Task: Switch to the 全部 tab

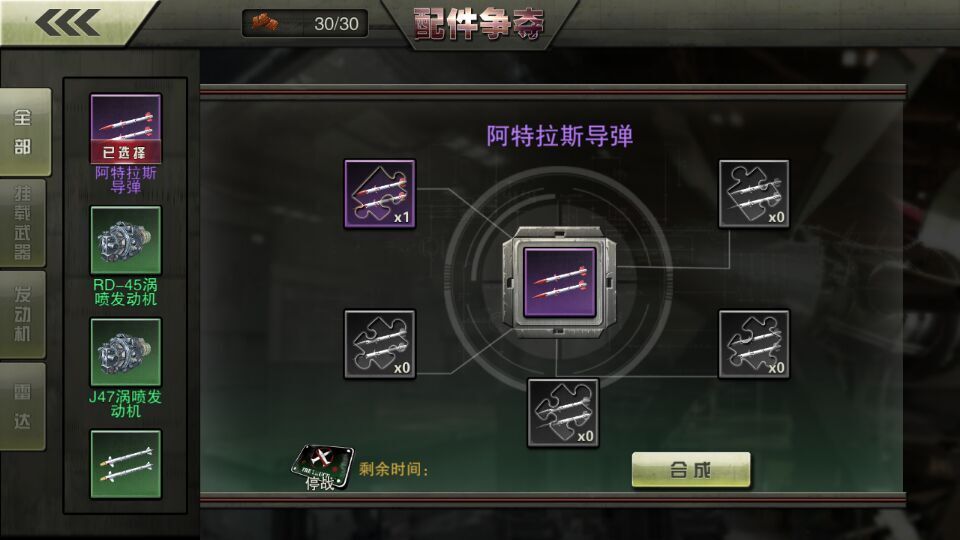Action: pos(24,132)
